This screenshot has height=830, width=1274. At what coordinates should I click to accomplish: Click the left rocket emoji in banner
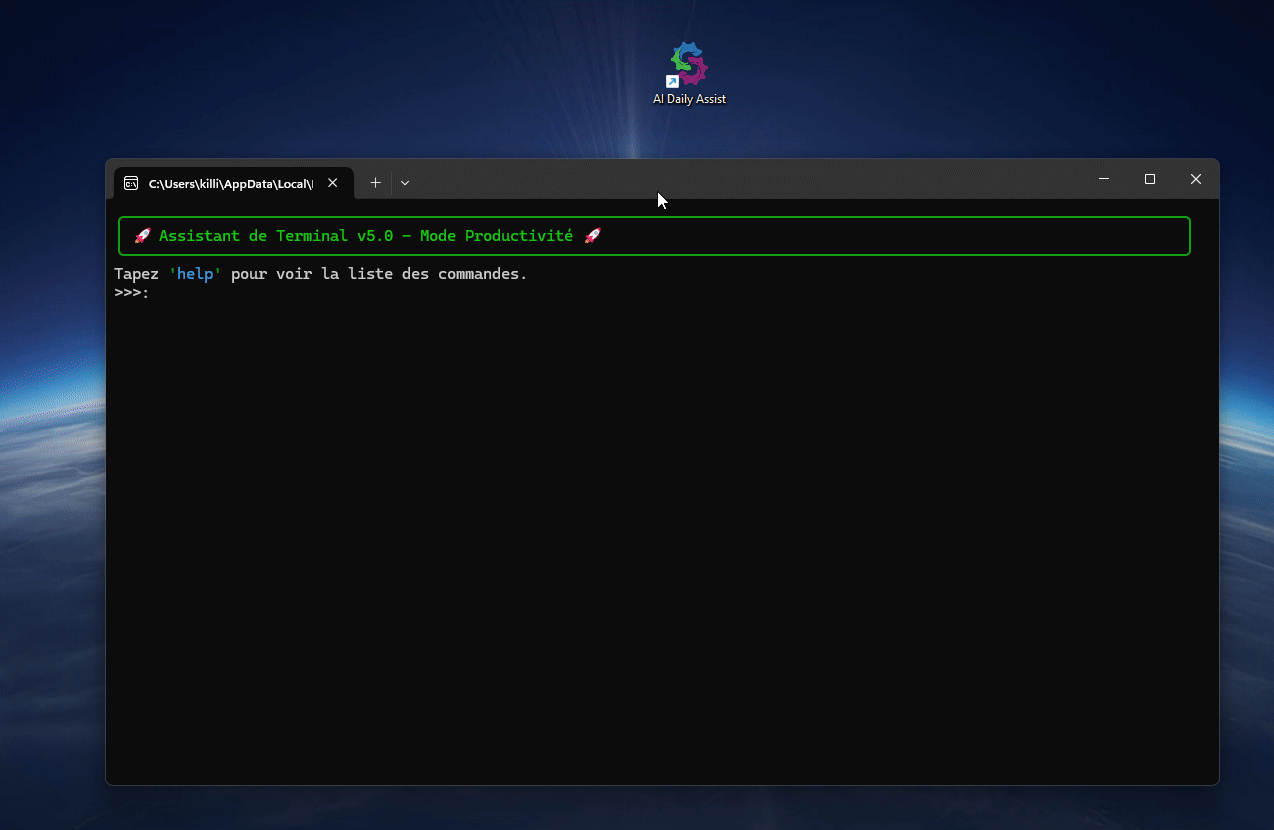click(x=142, y=236)
